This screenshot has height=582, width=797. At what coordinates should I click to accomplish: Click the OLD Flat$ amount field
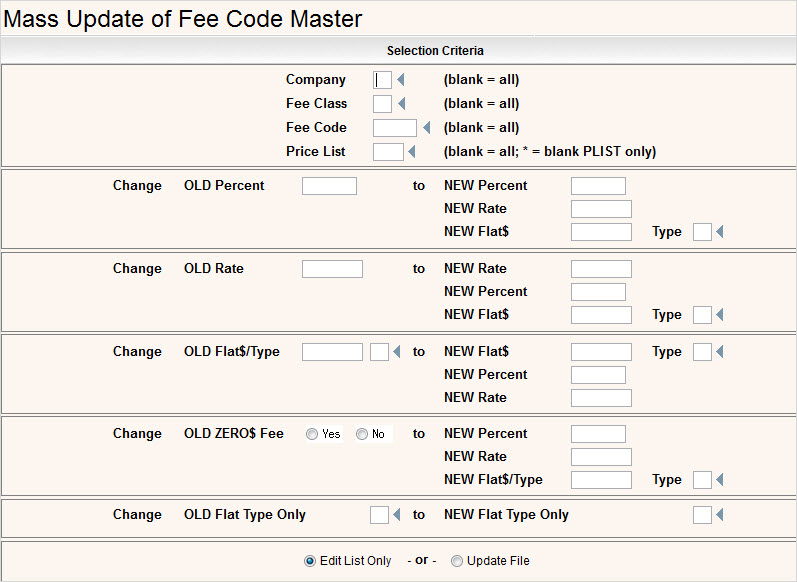click(x=332, y=352)
